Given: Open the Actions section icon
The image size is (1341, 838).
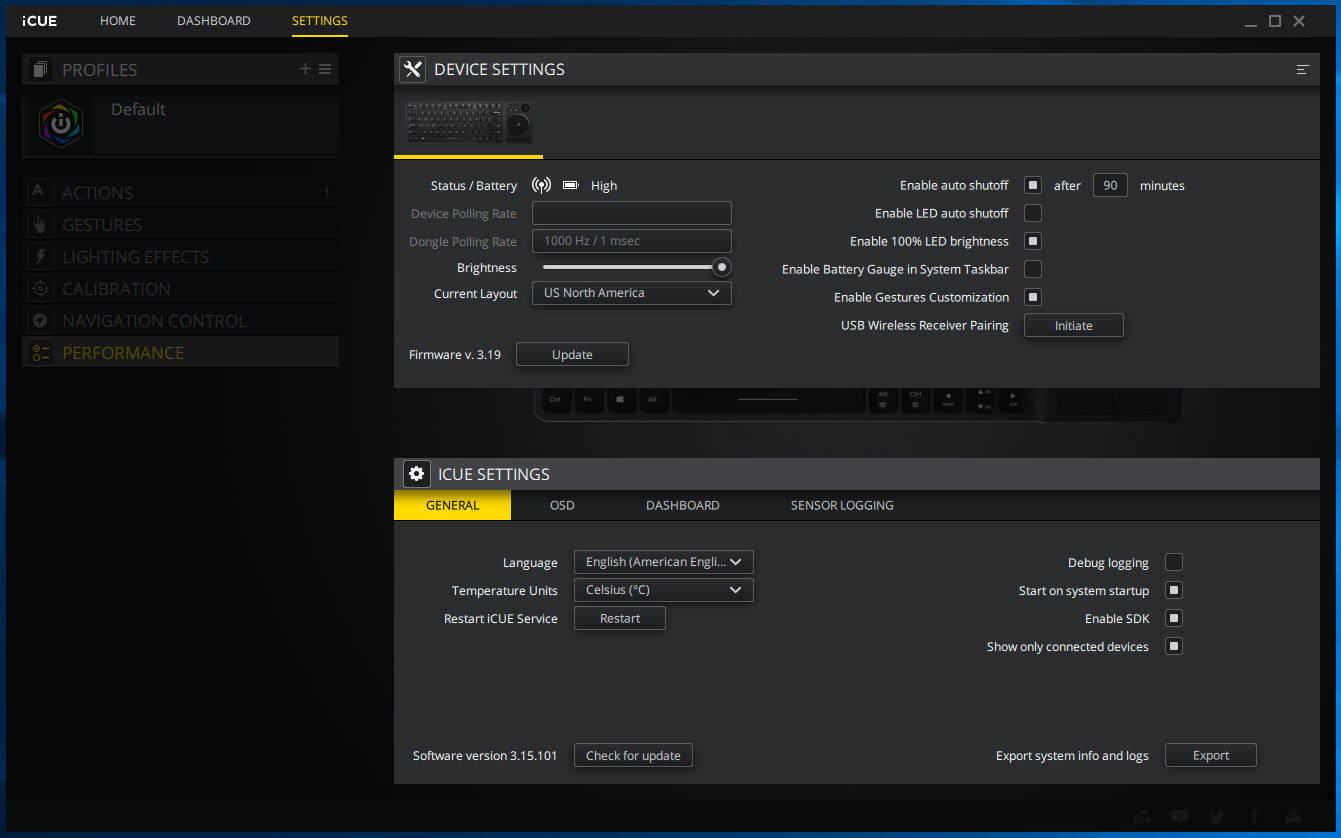Looking at the screenshot, I should point(39,192).
